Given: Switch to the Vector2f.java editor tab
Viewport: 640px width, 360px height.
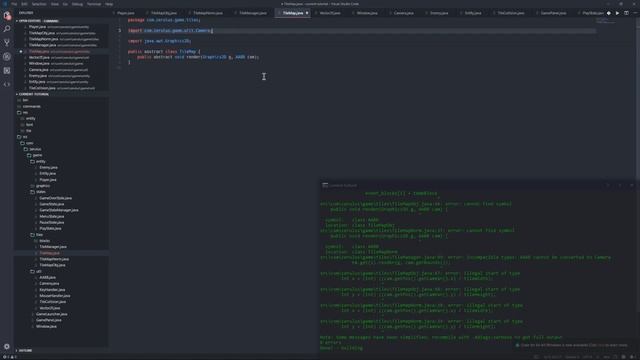Looking at the screenshot, I should click(330, 13).
